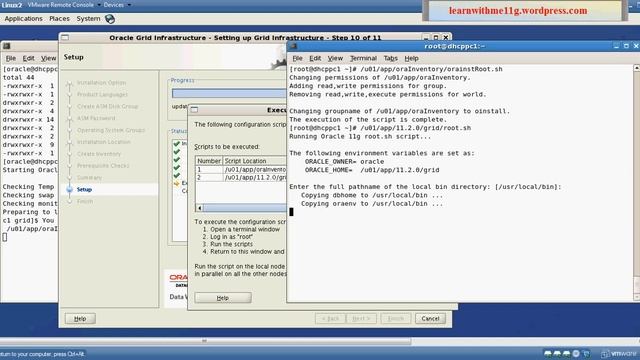This screenshot has width=640, height=360.
Task: Click Help button in Execute scripts dialog
Action: [x=223, y=298]
